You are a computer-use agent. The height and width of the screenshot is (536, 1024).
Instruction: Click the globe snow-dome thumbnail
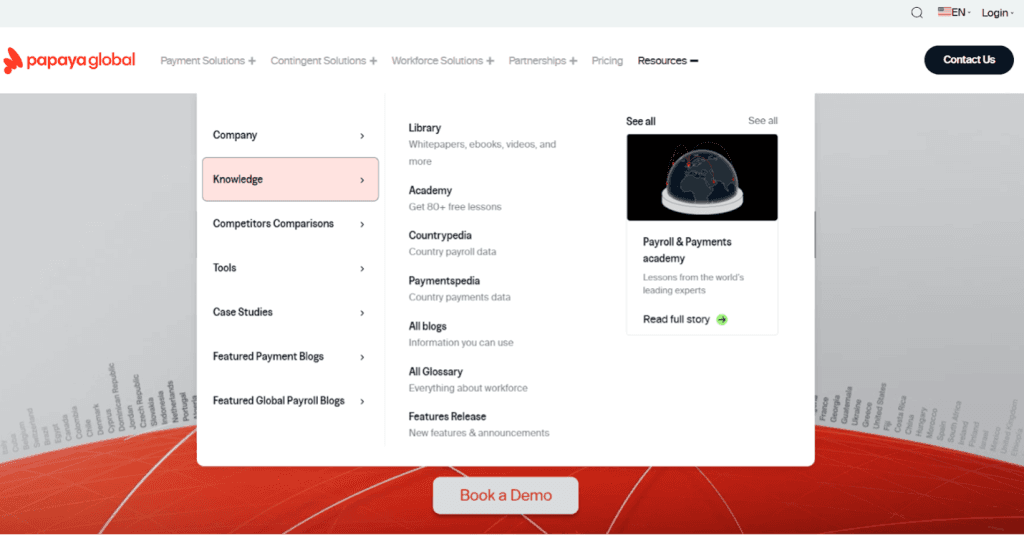pos(702,177)
